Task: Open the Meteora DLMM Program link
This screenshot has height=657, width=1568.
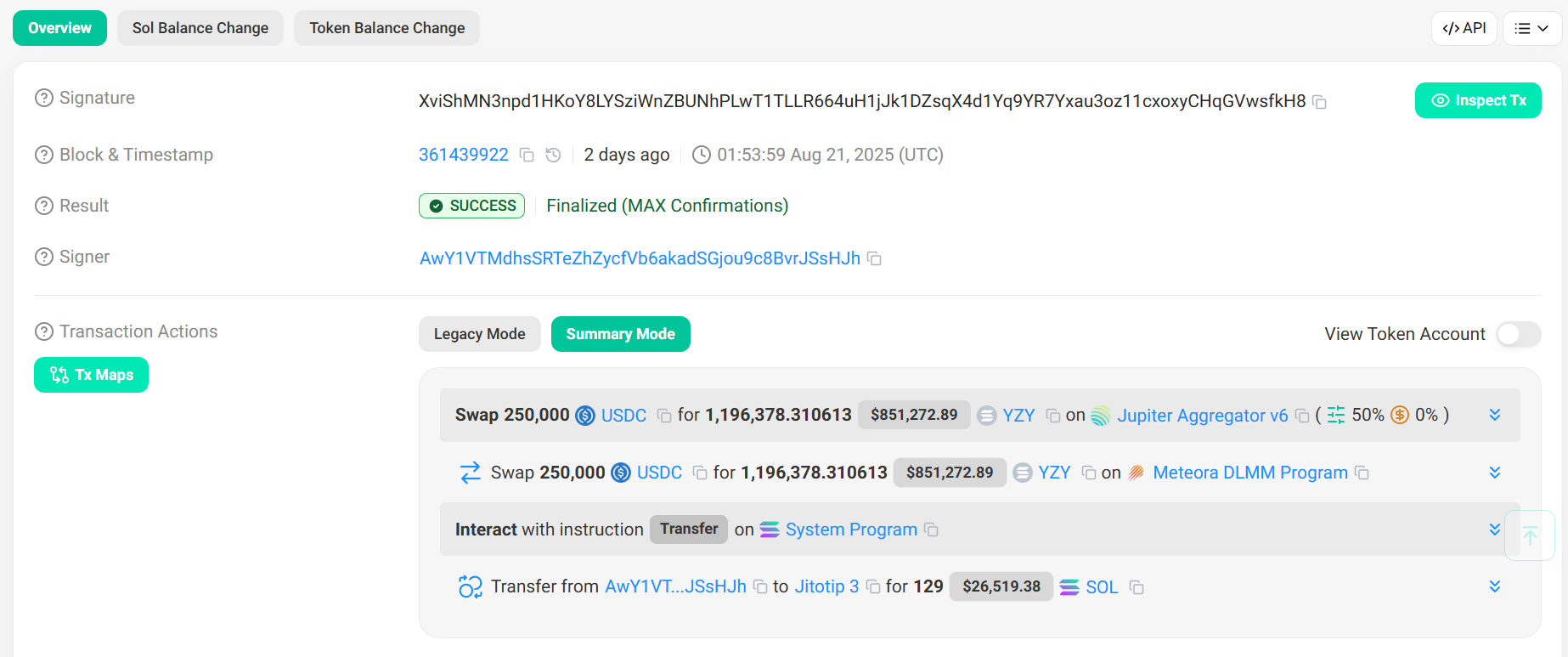Action: tap(1250, 473)
